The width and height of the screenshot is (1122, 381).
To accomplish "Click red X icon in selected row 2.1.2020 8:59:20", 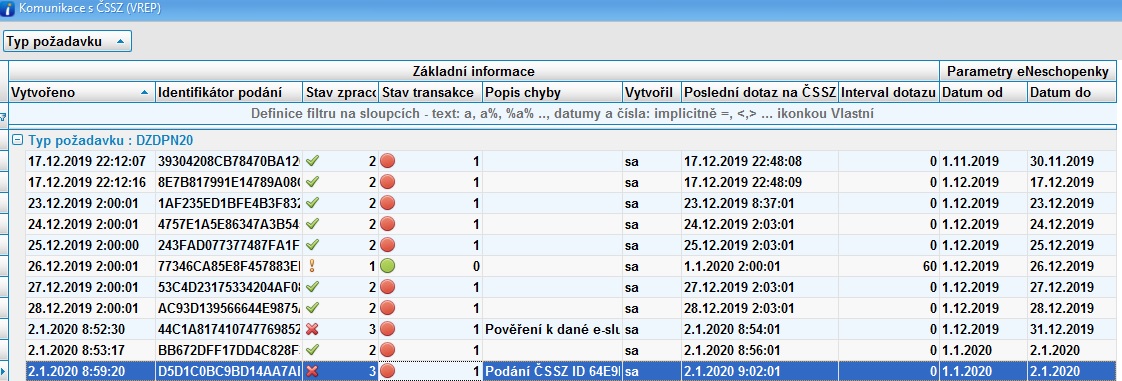I will pyautogui.click(x=312, y=371).
